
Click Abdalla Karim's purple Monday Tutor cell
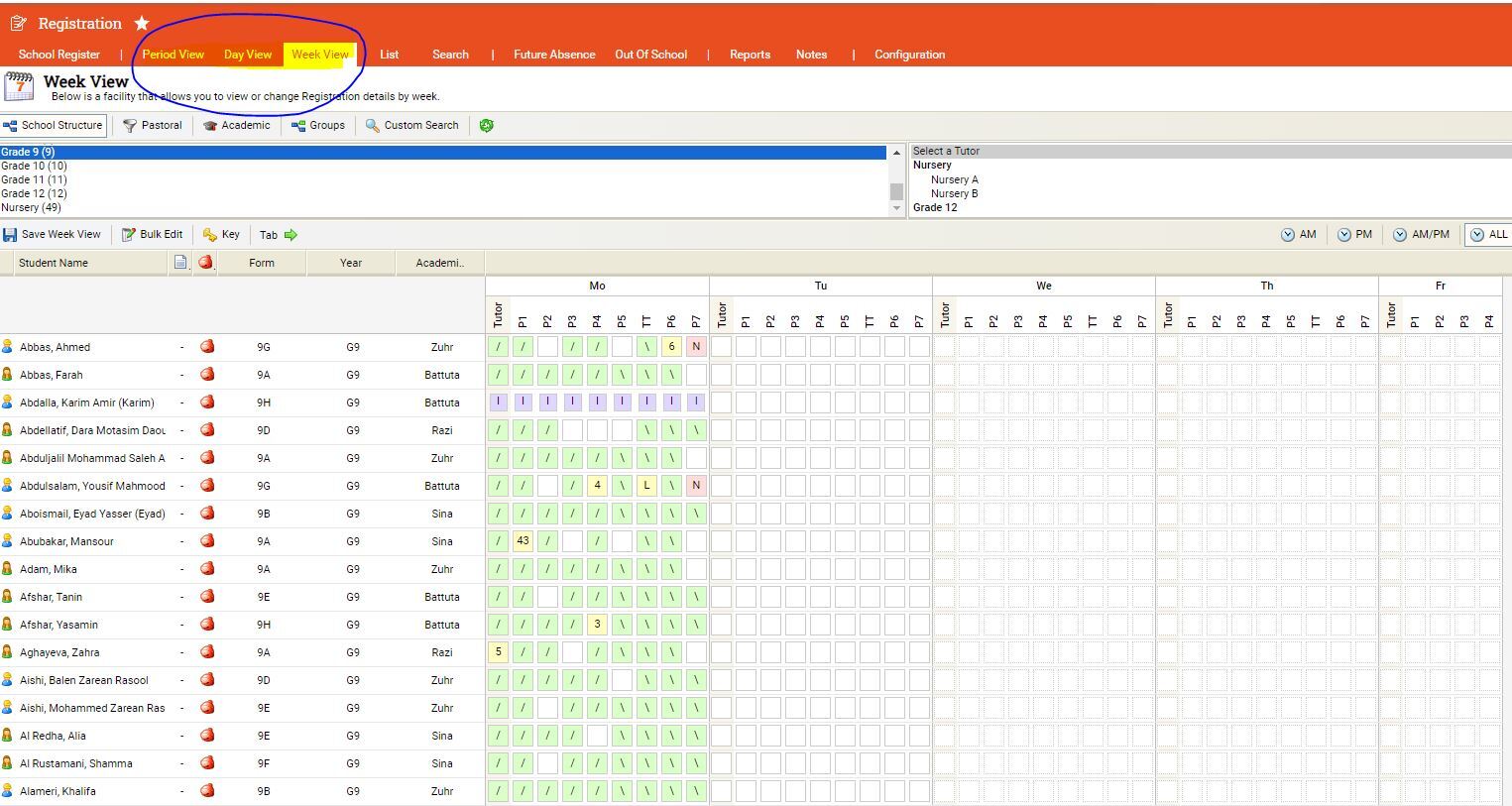[x=498, y=403]
